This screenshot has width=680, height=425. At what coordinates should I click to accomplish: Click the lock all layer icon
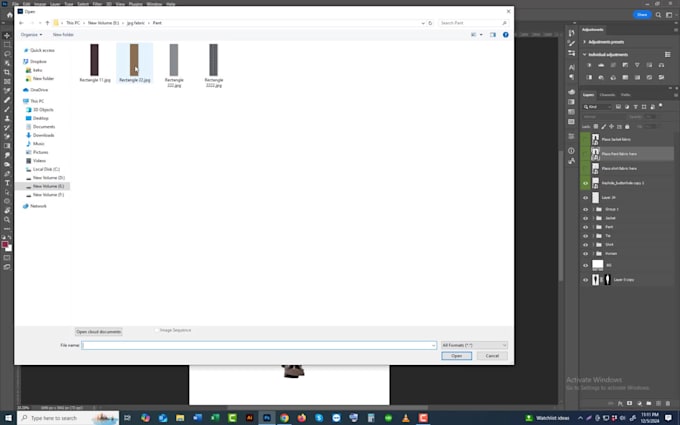click(627, 127)
